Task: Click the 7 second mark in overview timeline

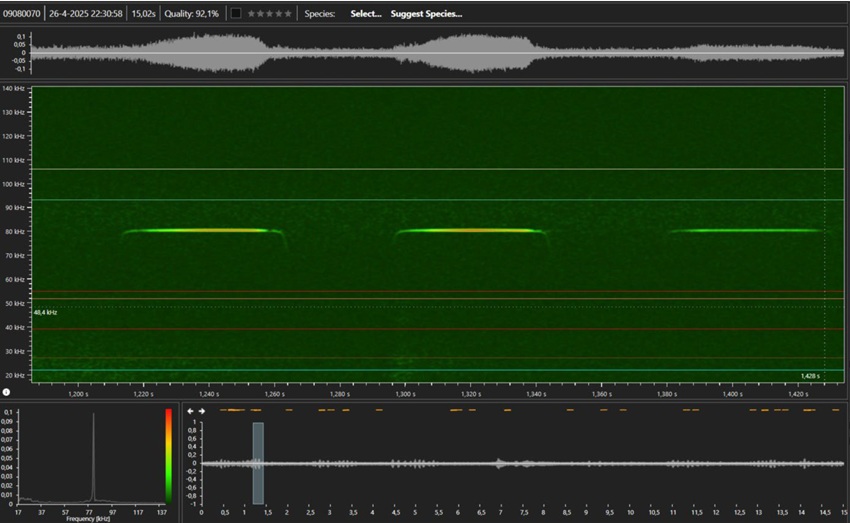Action: 500,512
